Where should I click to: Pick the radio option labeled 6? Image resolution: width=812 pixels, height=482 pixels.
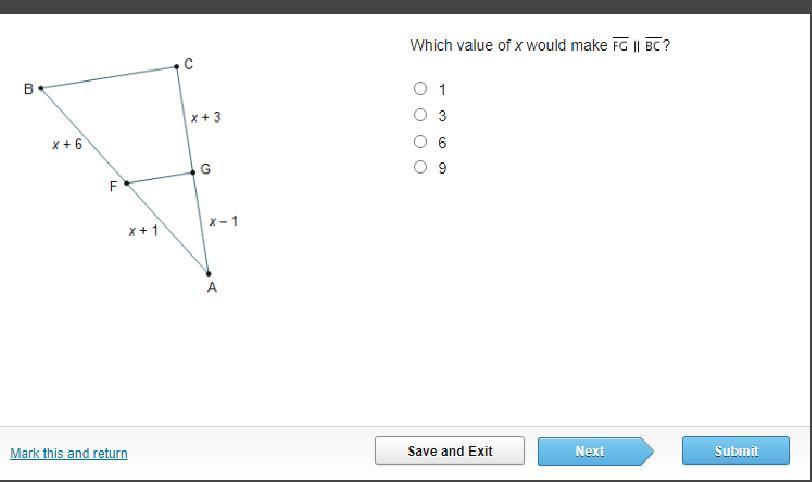(421, 142)
